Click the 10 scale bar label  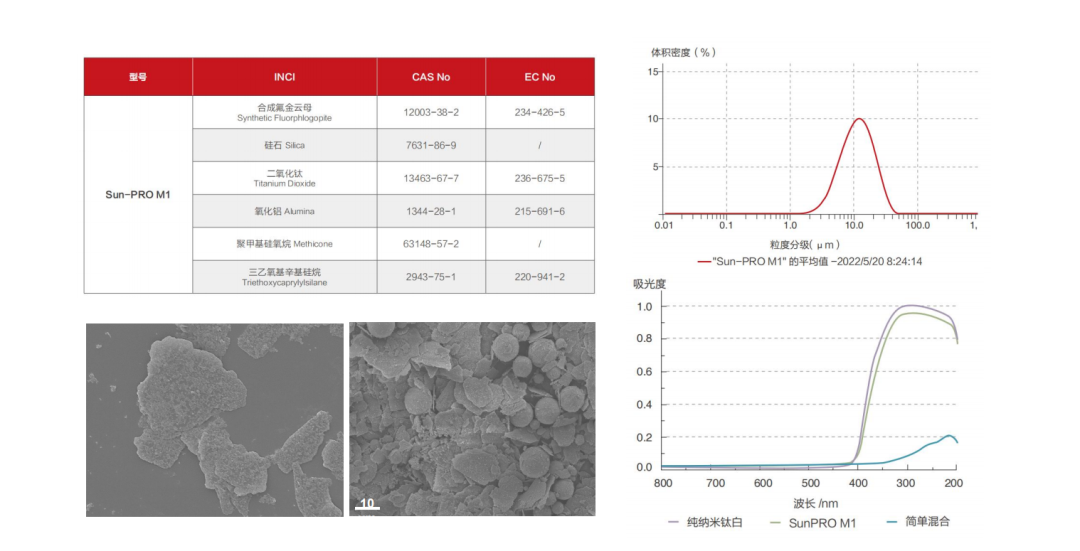pos(367,503)
